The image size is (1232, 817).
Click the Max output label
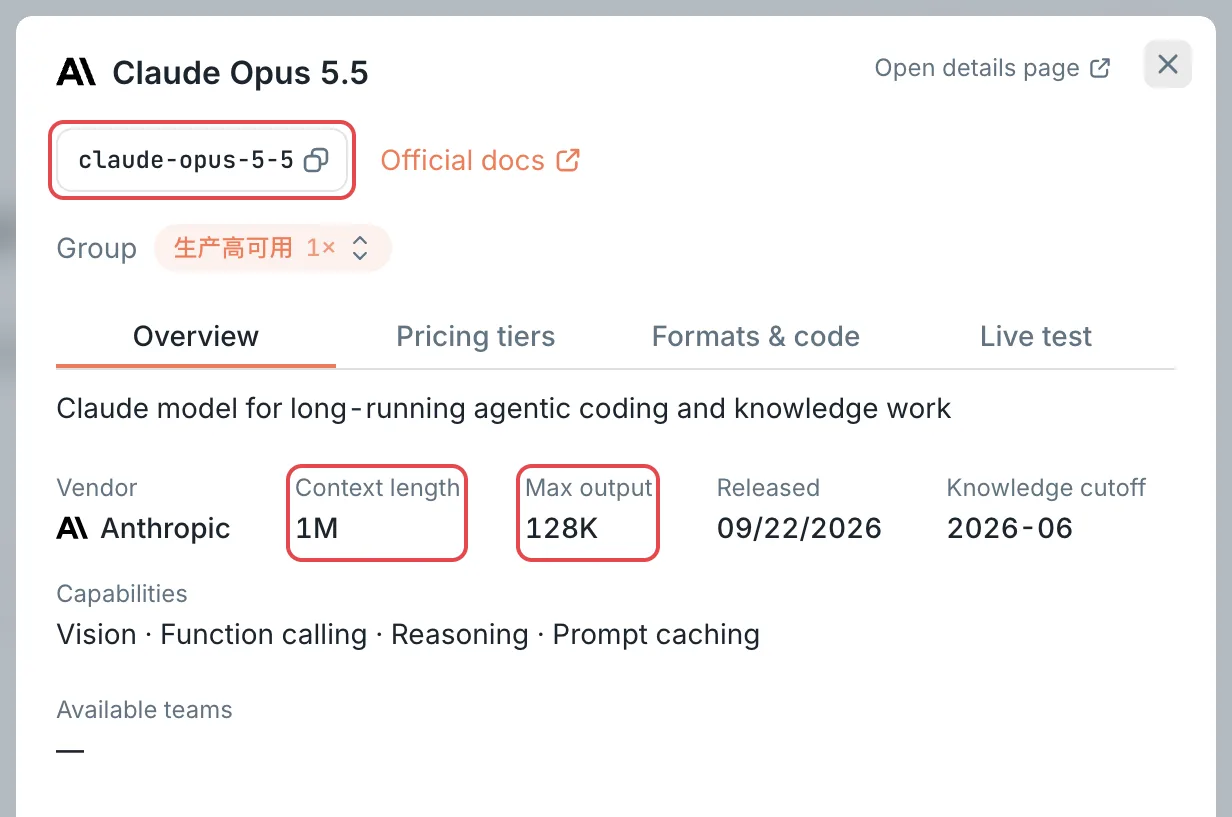coord(589,488)
